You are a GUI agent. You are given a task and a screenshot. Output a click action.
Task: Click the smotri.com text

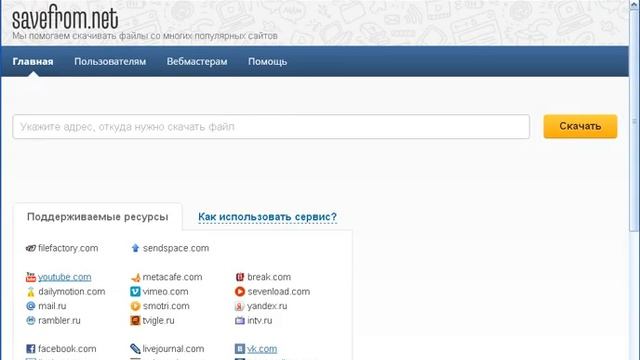[x=166, y=306]
